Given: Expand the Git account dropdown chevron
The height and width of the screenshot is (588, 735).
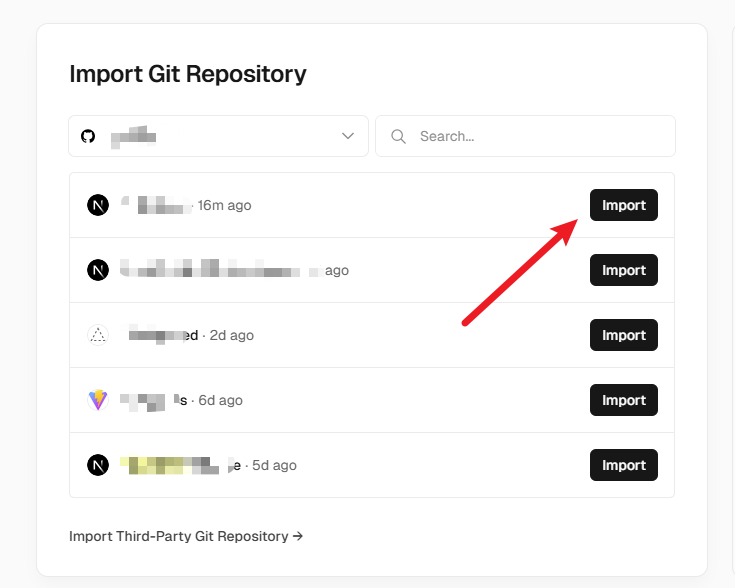Looking at the screenshot, I should point(348,136).
